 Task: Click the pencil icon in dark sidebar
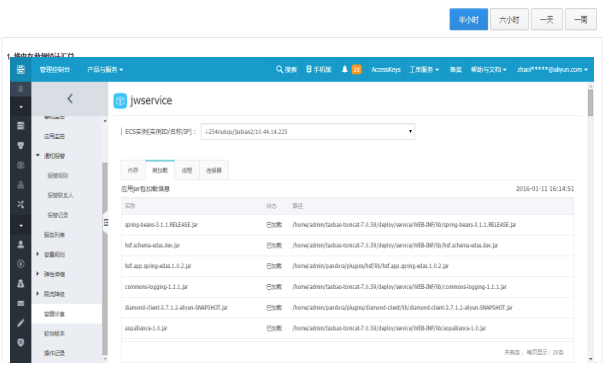21,323
